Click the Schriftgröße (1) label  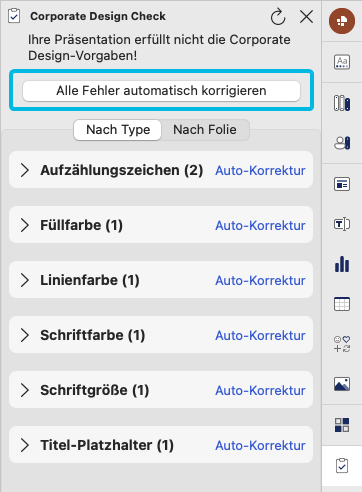point(95,390)
